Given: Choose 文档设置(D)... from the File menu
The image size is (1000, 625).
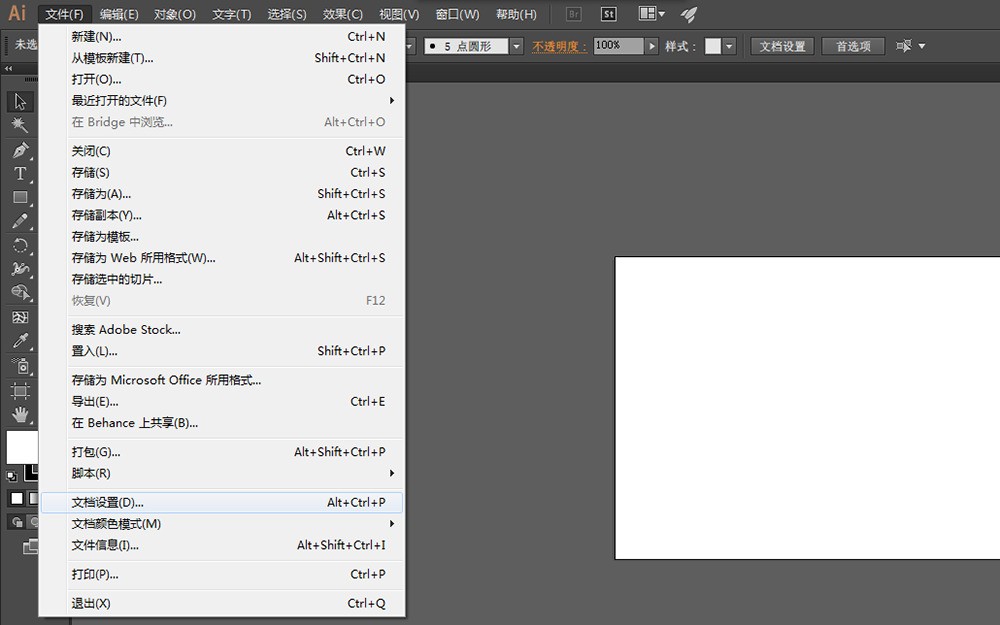Looking at the screenshot, I should 108,502.
